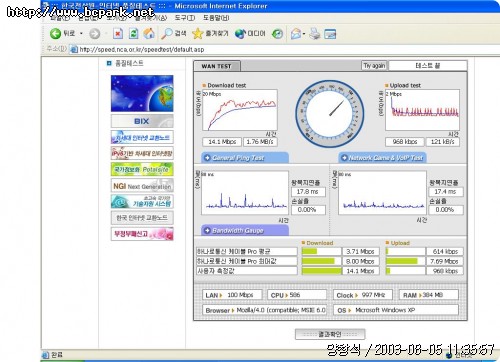The height and width of the screenshot is (362, 500).
Task: Click the Refresh page icon
Action: [133, 33]
